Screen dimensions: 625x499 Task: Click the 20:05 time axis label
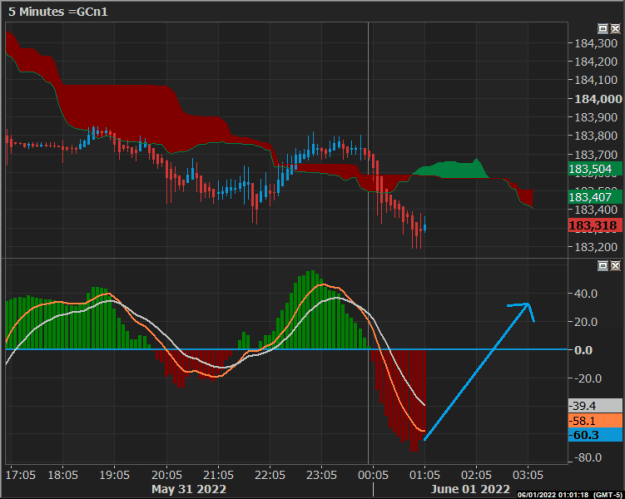pos(166,475)
